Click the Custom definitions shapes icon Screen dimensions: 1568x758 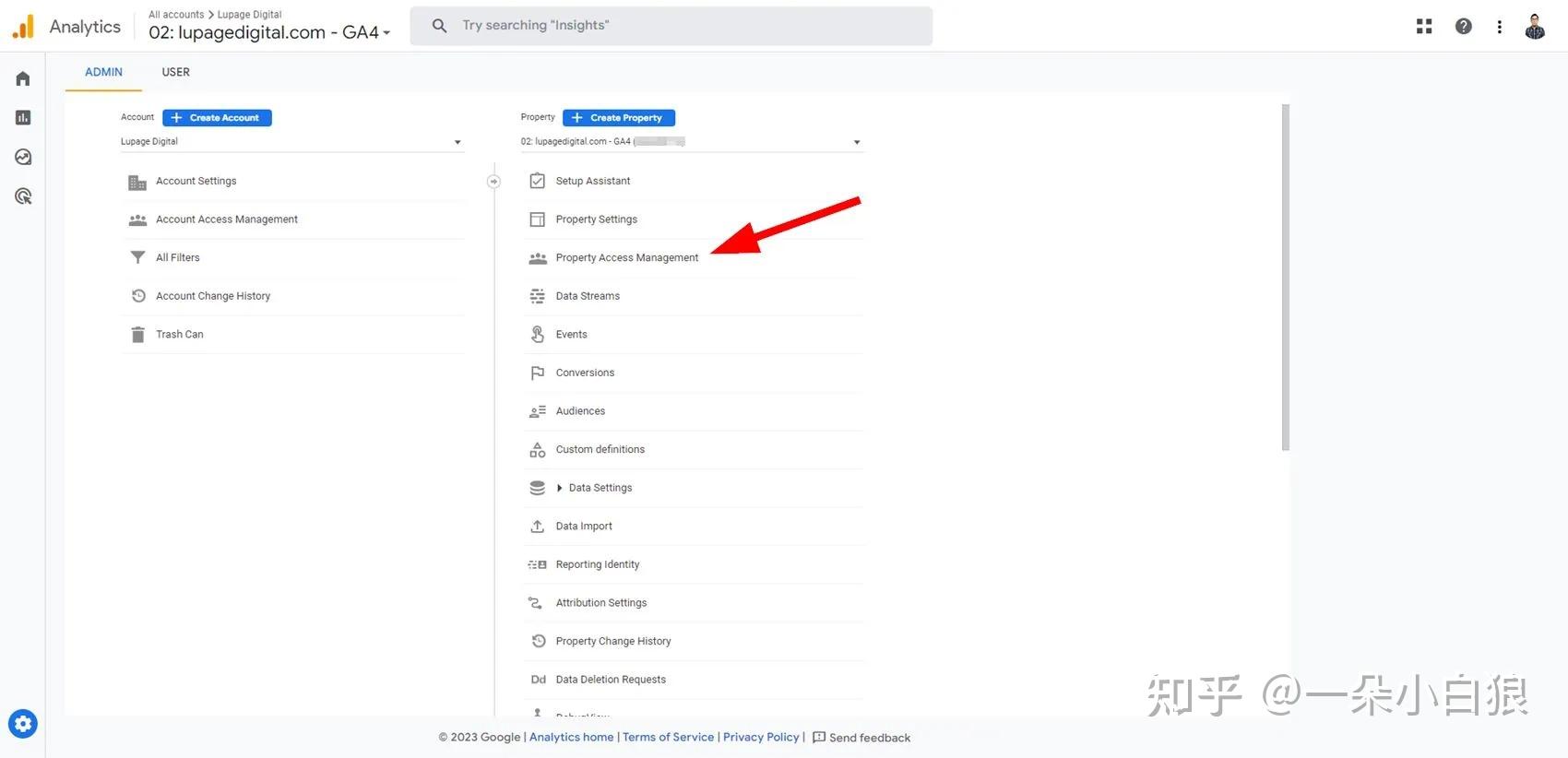pyautogui.click(x=538, y=450)
